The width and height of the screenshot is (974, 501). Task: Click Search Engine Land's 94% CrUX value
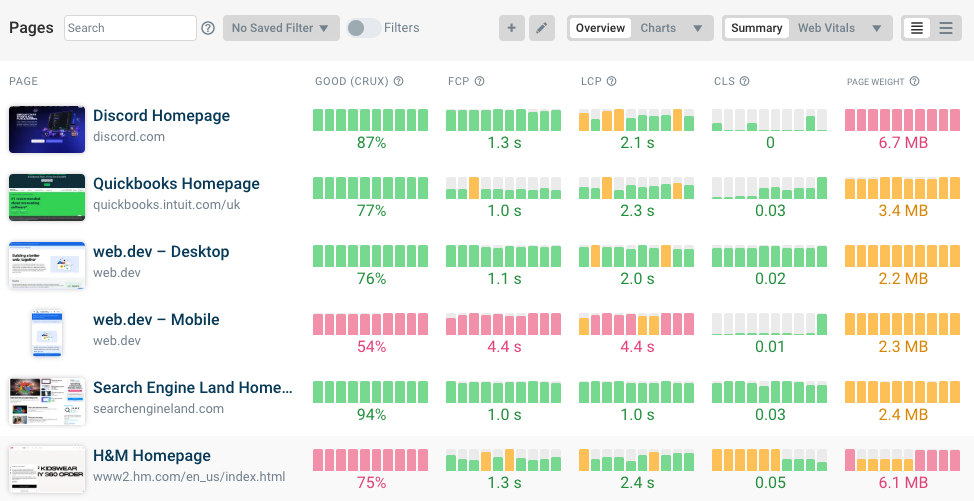(371, 415)
